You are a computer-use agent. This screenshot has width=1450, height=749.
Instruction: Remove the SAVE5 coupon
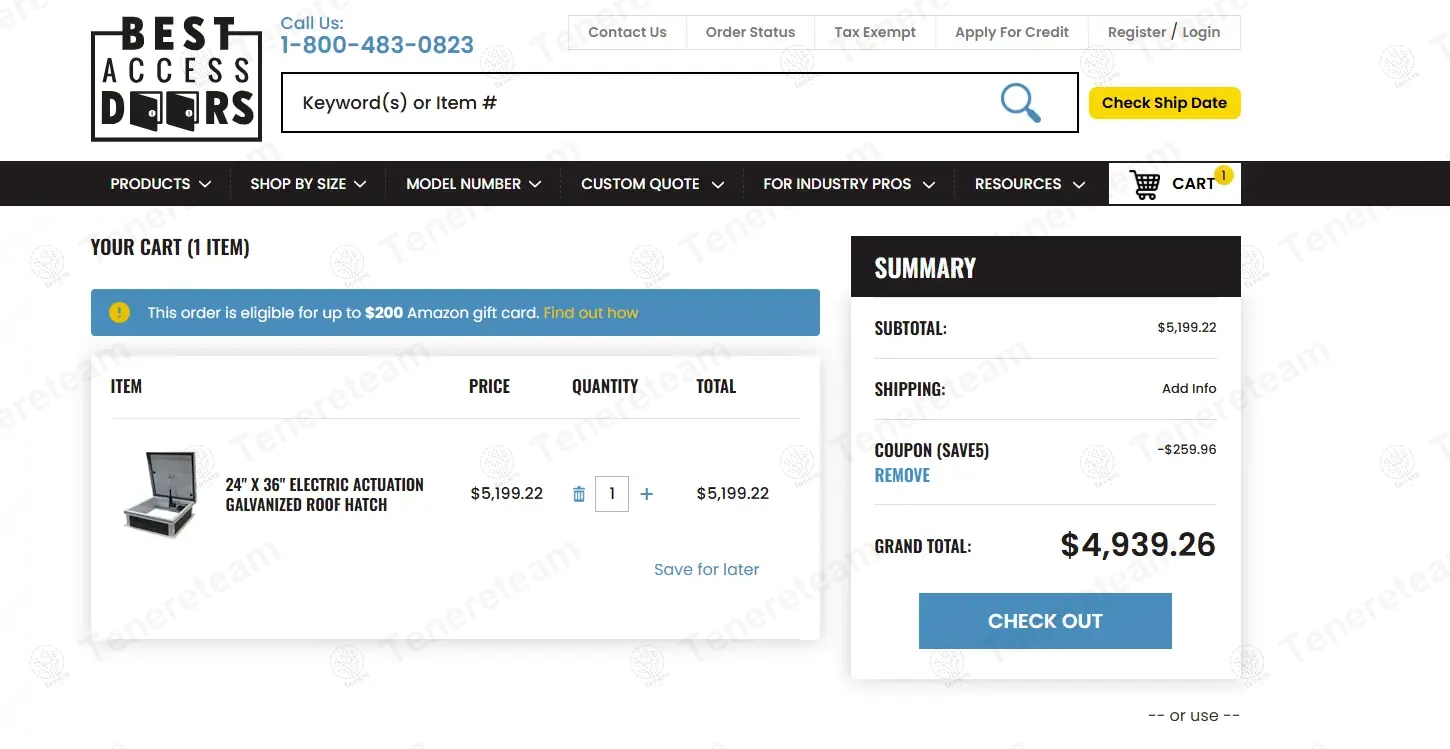pos(902,476)
